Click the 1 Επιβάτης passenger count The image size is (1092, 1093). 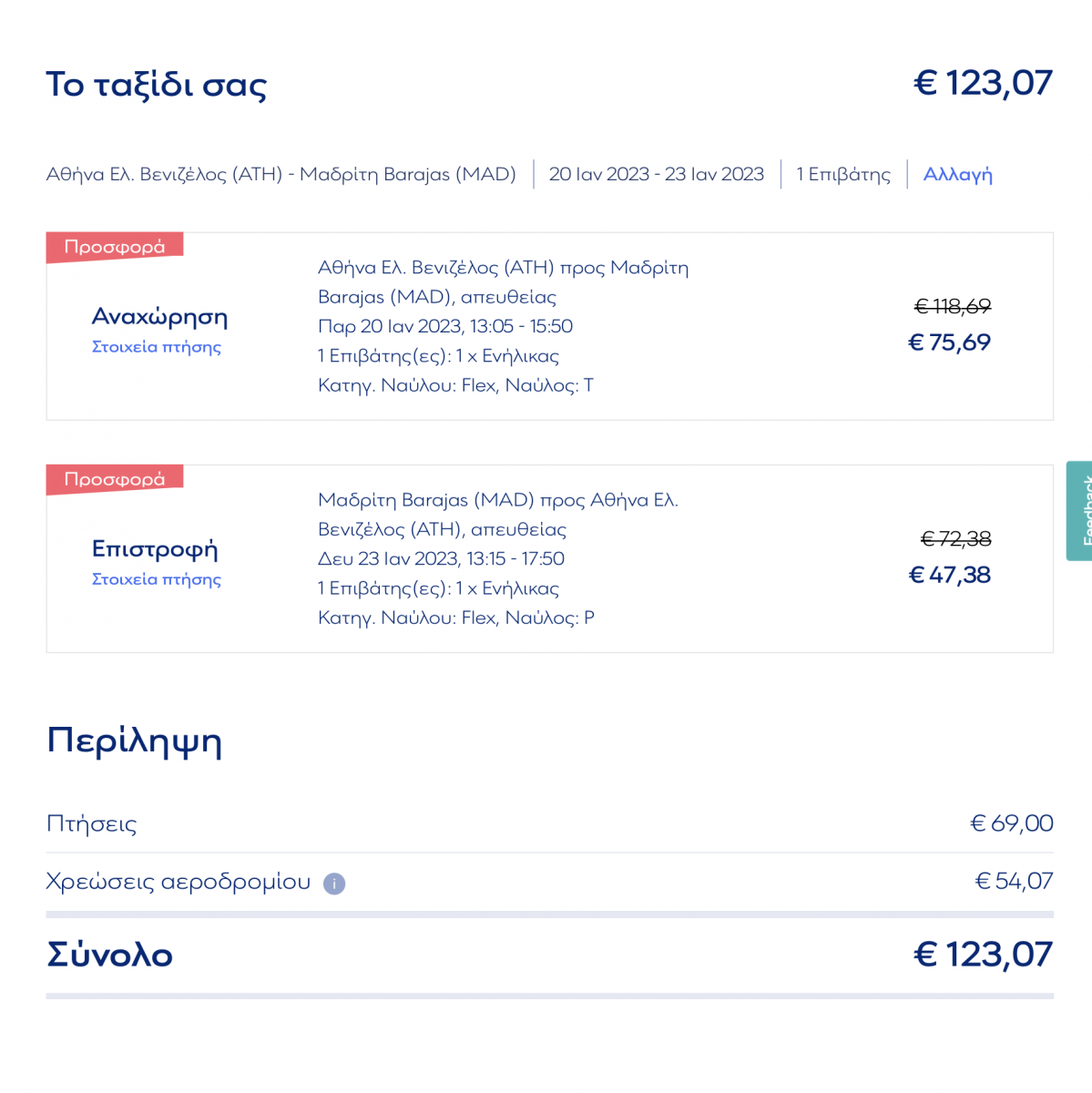[x=843, y=174]
